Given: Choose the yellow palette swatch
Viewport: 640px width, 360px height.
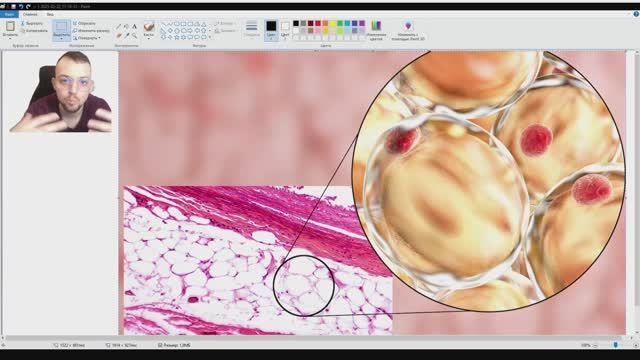Looking at the screenshot, I should click(333, 23).
